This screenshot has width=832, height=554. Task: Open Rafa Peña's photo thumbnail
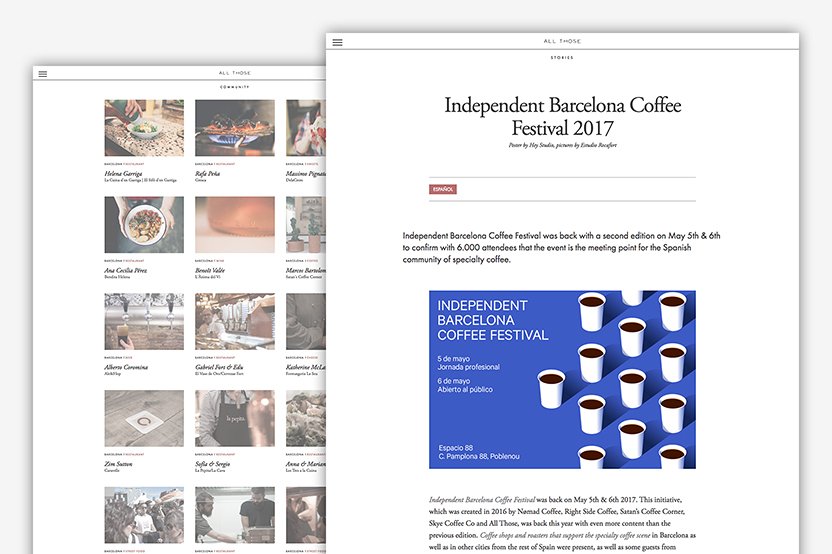click(235, 128)
